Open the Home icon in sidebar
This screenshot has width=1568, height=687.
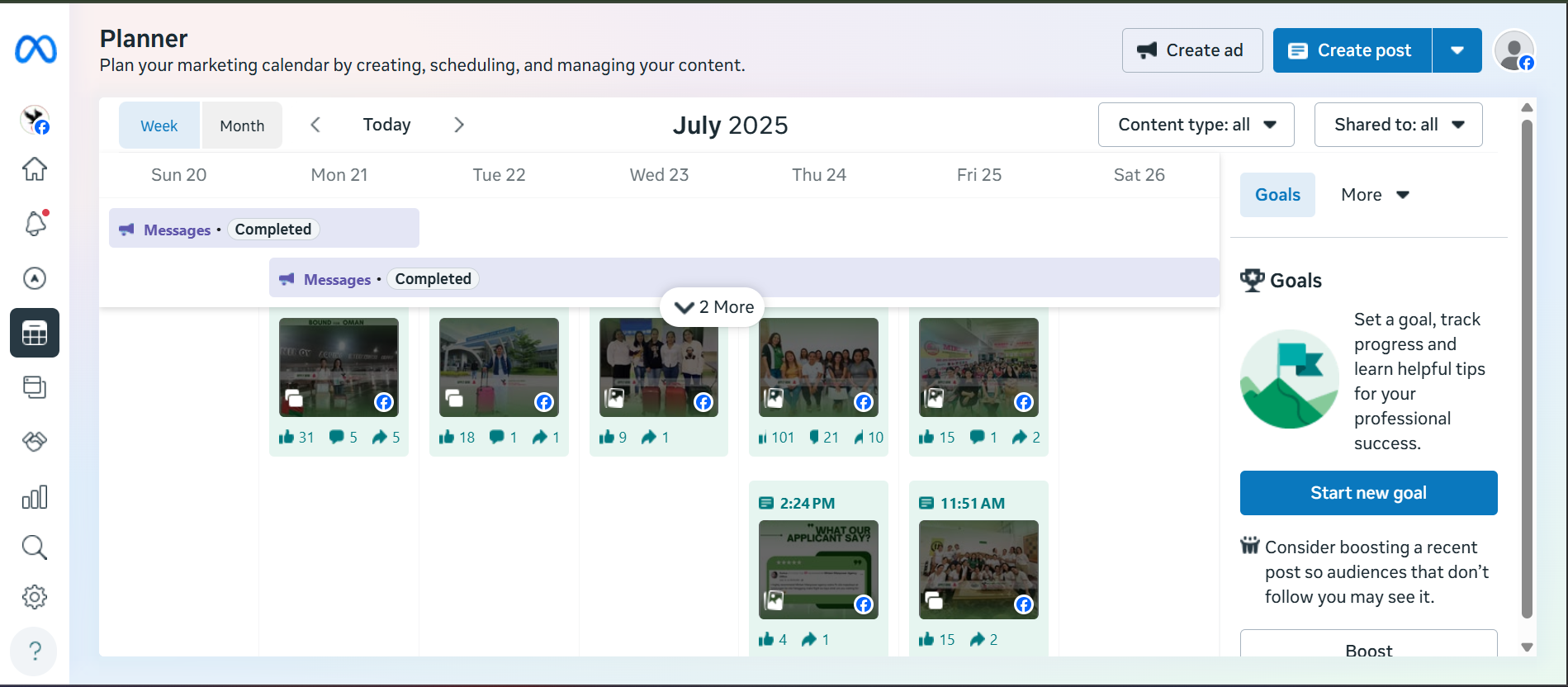pyautogui.click(x=35, y=168)
